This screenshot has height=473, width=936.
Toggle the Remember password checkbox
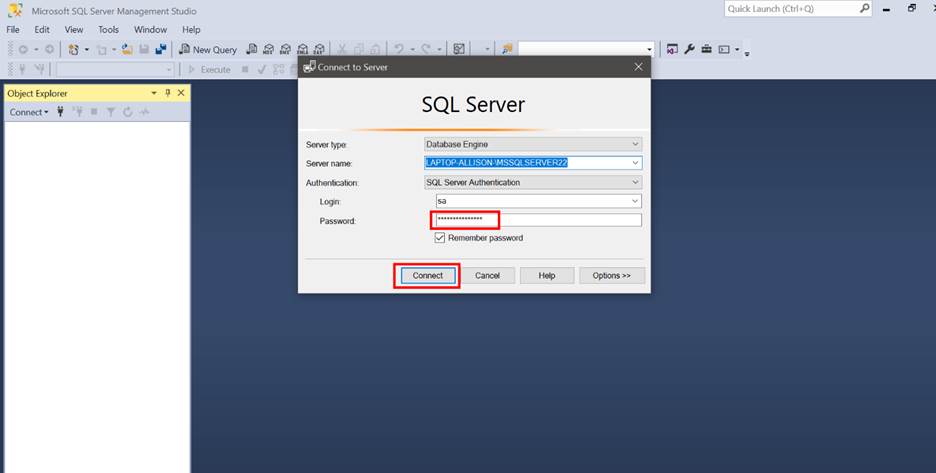click(440, 238)
